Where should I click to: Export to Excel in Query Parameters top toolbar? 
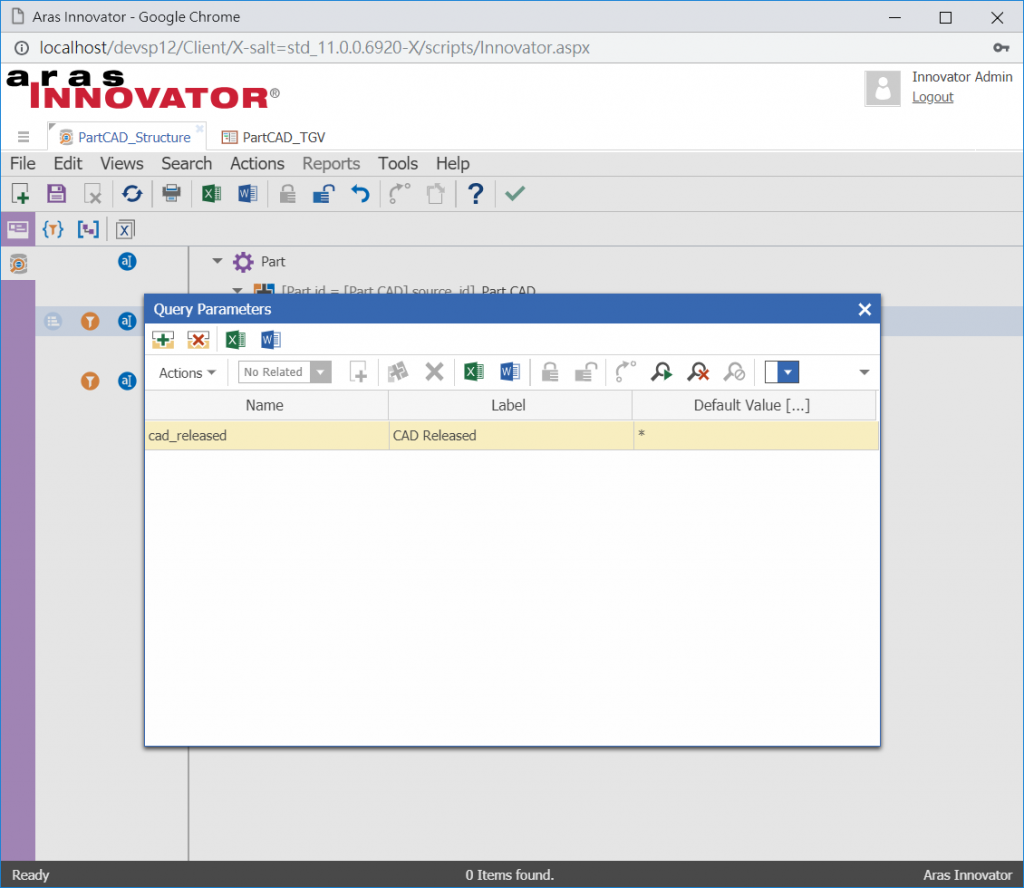pyautogui.click(x=235, y=340)
